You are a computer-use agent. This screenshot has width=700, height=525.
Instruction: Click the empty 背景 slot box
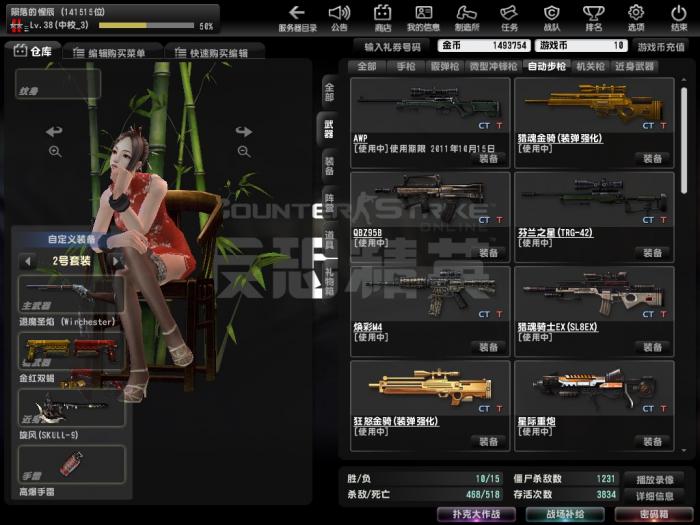[x=58, y=83]
